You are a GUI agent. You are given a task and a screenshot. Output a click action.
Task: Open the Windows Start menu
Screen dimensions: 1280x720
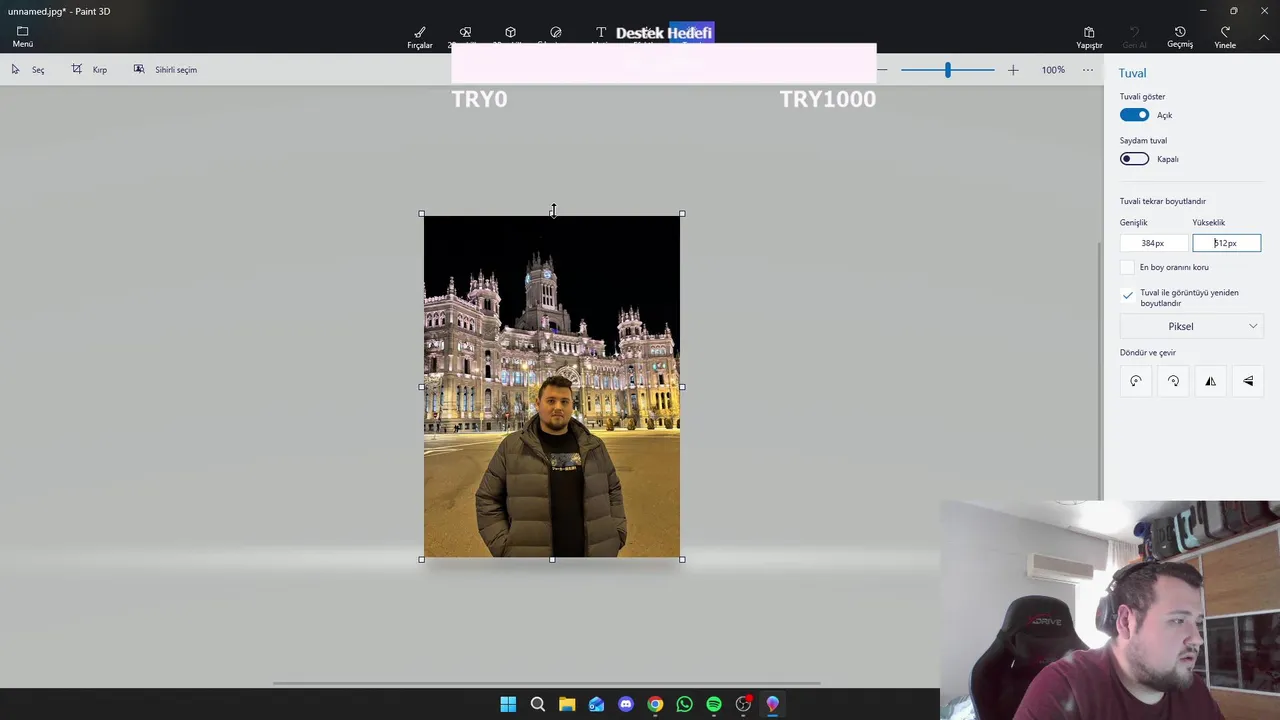coord(508,704)
